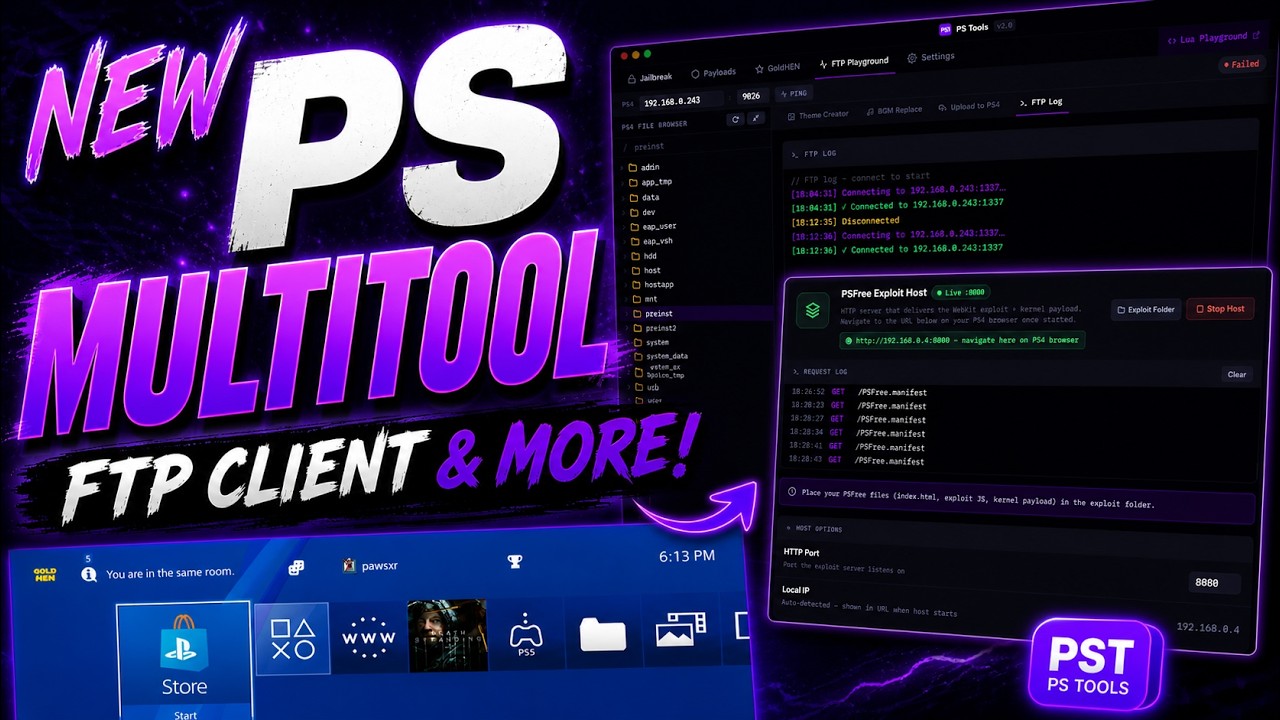Select the host folder
The width and height of the screenshot is (1280, 720).
tap(645, 270)
